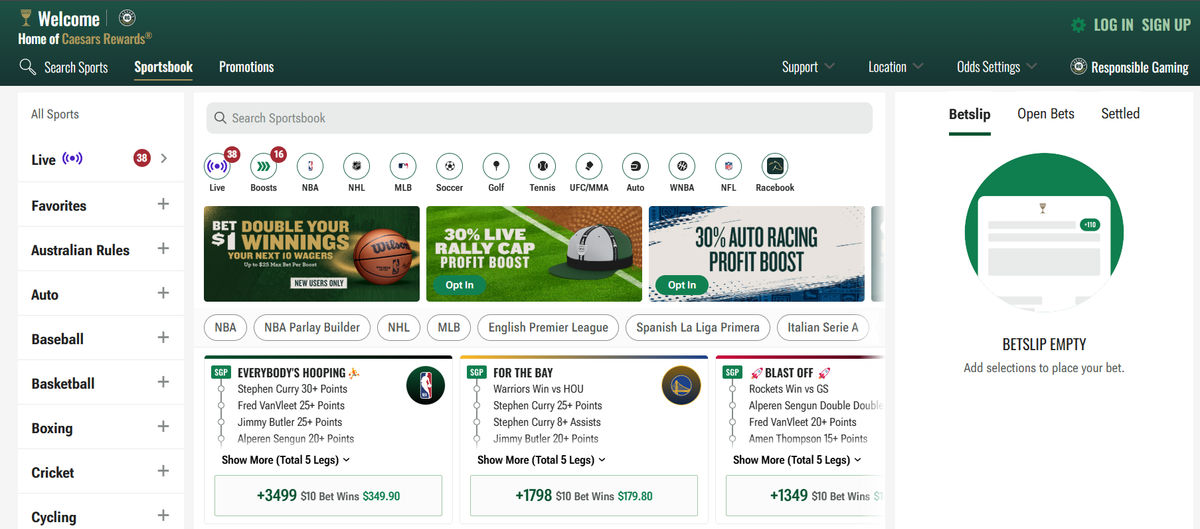Select the Spanish La Liga Primera chip
Screen dimensions: 1200x529
(x=698, y=327)
